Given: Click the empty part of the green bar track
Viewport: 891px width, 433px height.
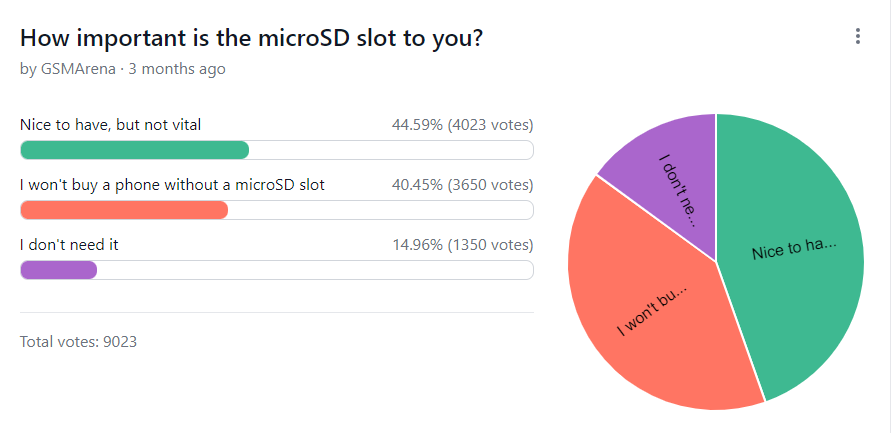Looking at the screenshot, I should tap(390, 150).
